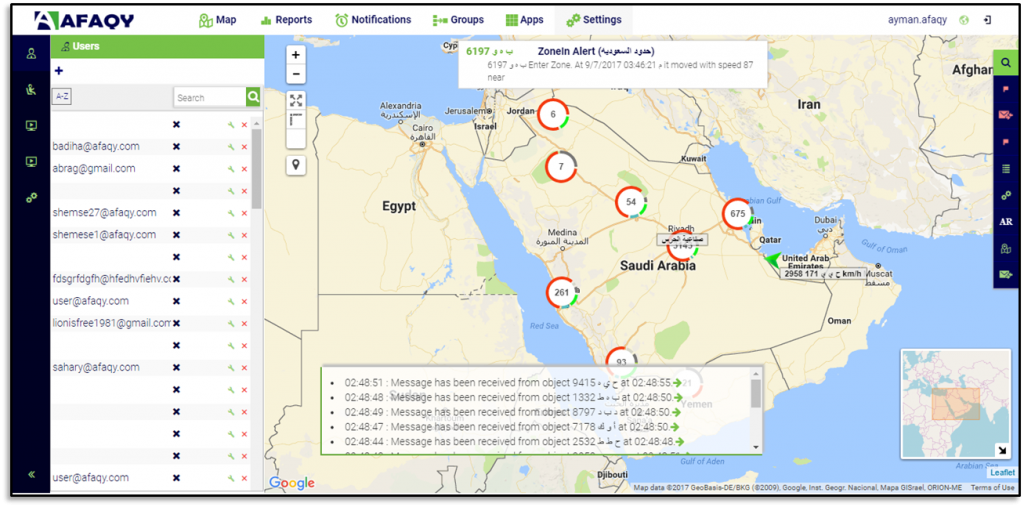Open the gears settings icon in left sidebar

click(31, 197)
